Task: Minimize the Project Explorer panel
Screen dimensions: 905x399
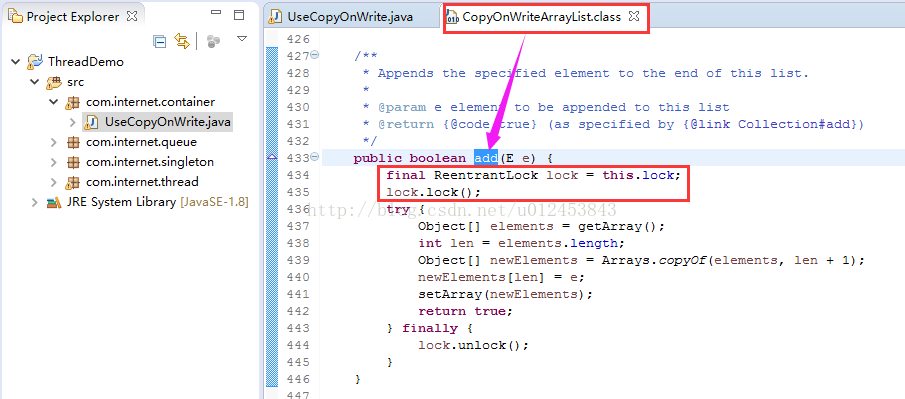Action: [x=216, y=13]
